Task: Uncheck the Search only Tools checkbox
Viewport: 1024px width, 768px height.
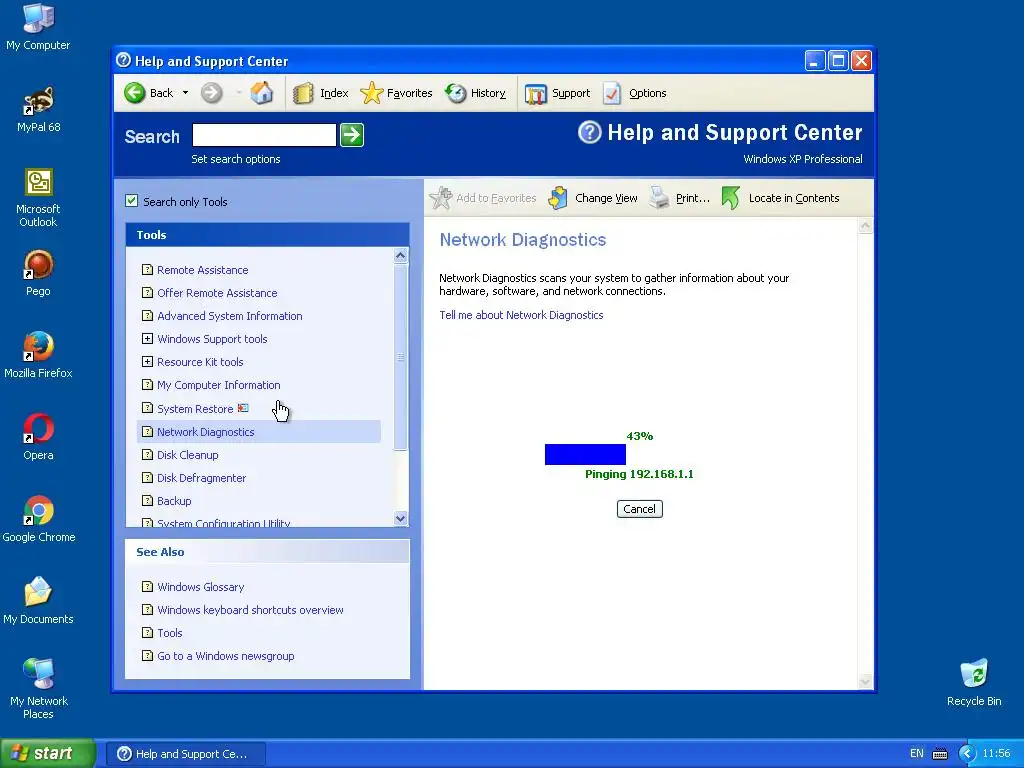Action: click(x=132, y=201)
